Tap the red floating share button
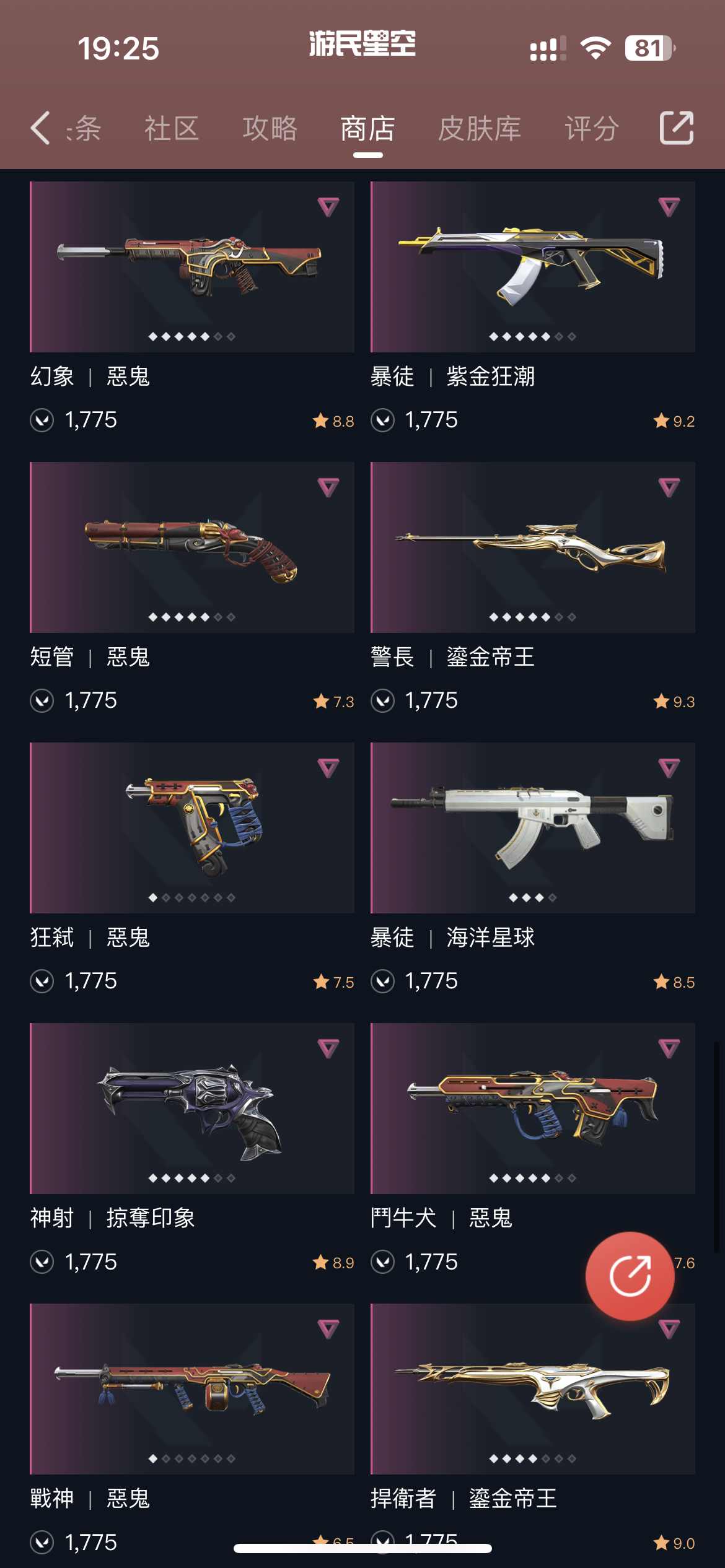The width and height of the screenshot is (725, 1568). 630,1276
